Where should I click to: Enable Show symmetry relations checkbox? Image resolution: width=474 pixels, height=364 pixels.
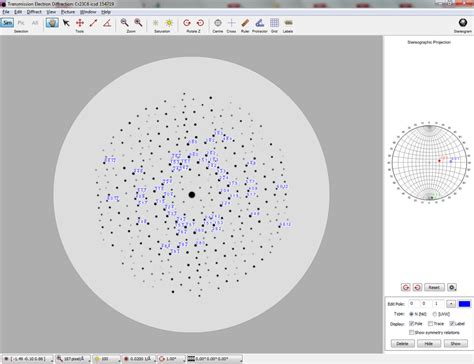[x=412, y=333]
